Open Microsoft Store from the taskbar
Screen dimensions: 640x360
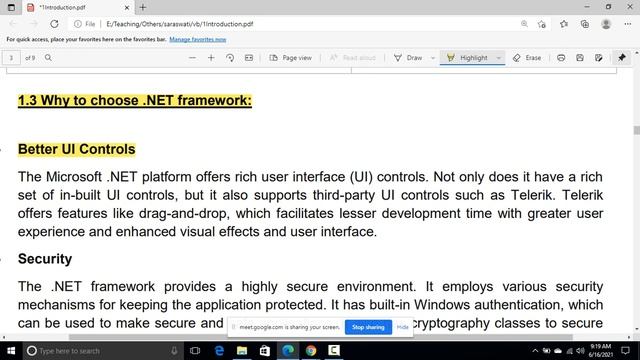click(x=265, y=351)
